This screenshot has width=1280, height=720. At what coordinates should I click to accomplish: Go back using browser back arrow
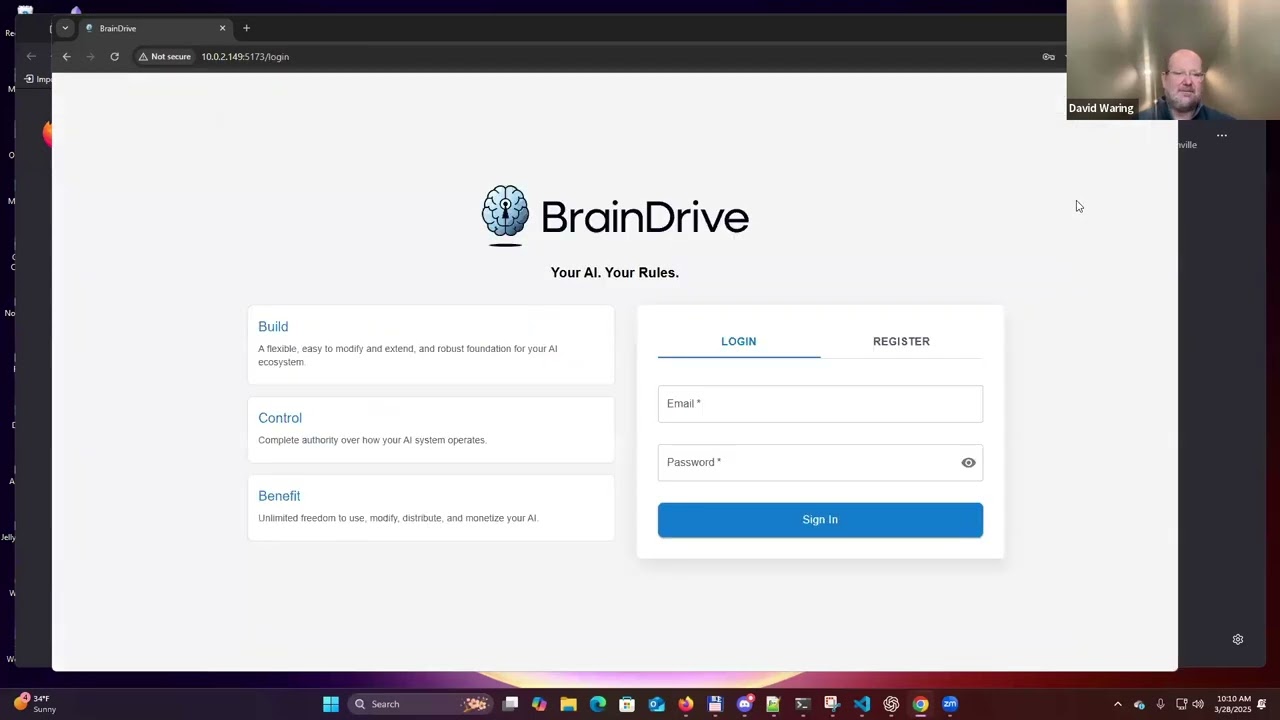67,57
